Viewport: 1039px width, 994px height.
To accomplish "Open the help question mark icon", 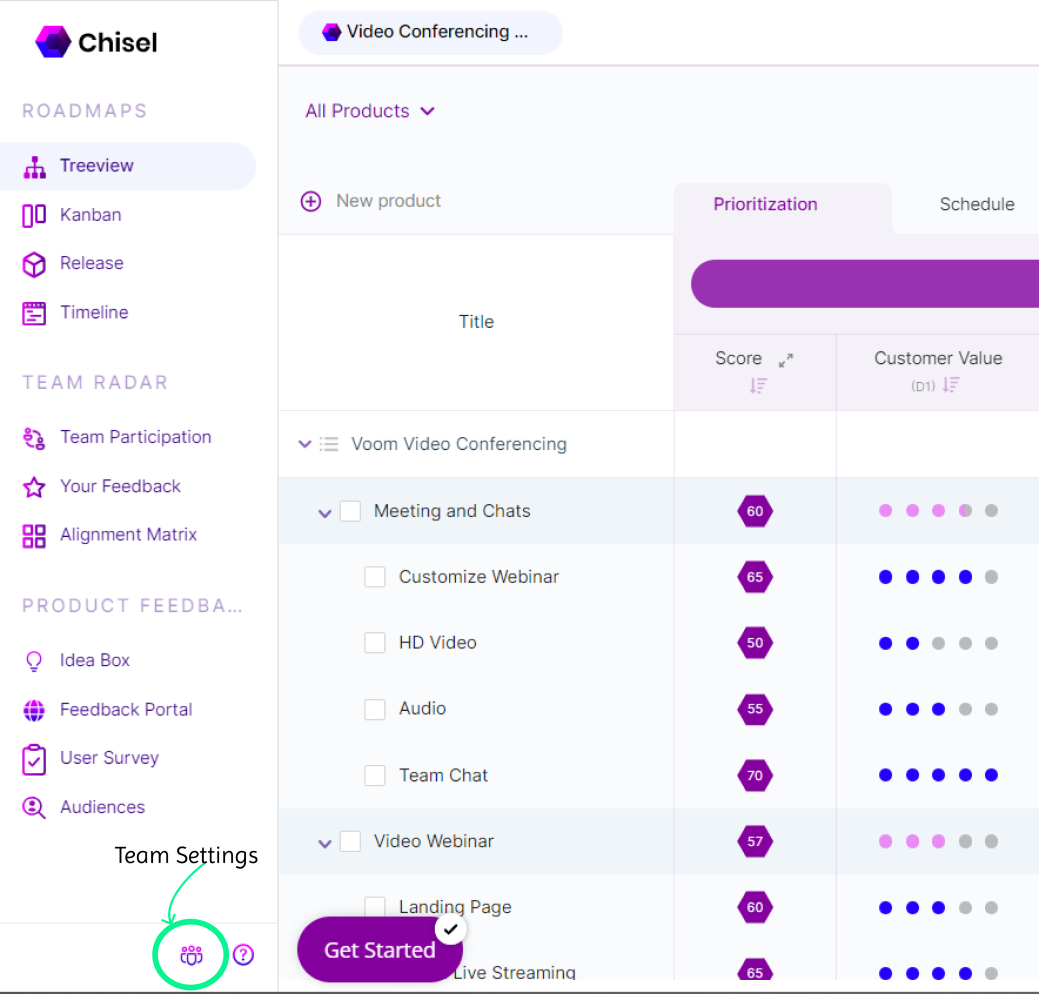I will coord(243,955).
